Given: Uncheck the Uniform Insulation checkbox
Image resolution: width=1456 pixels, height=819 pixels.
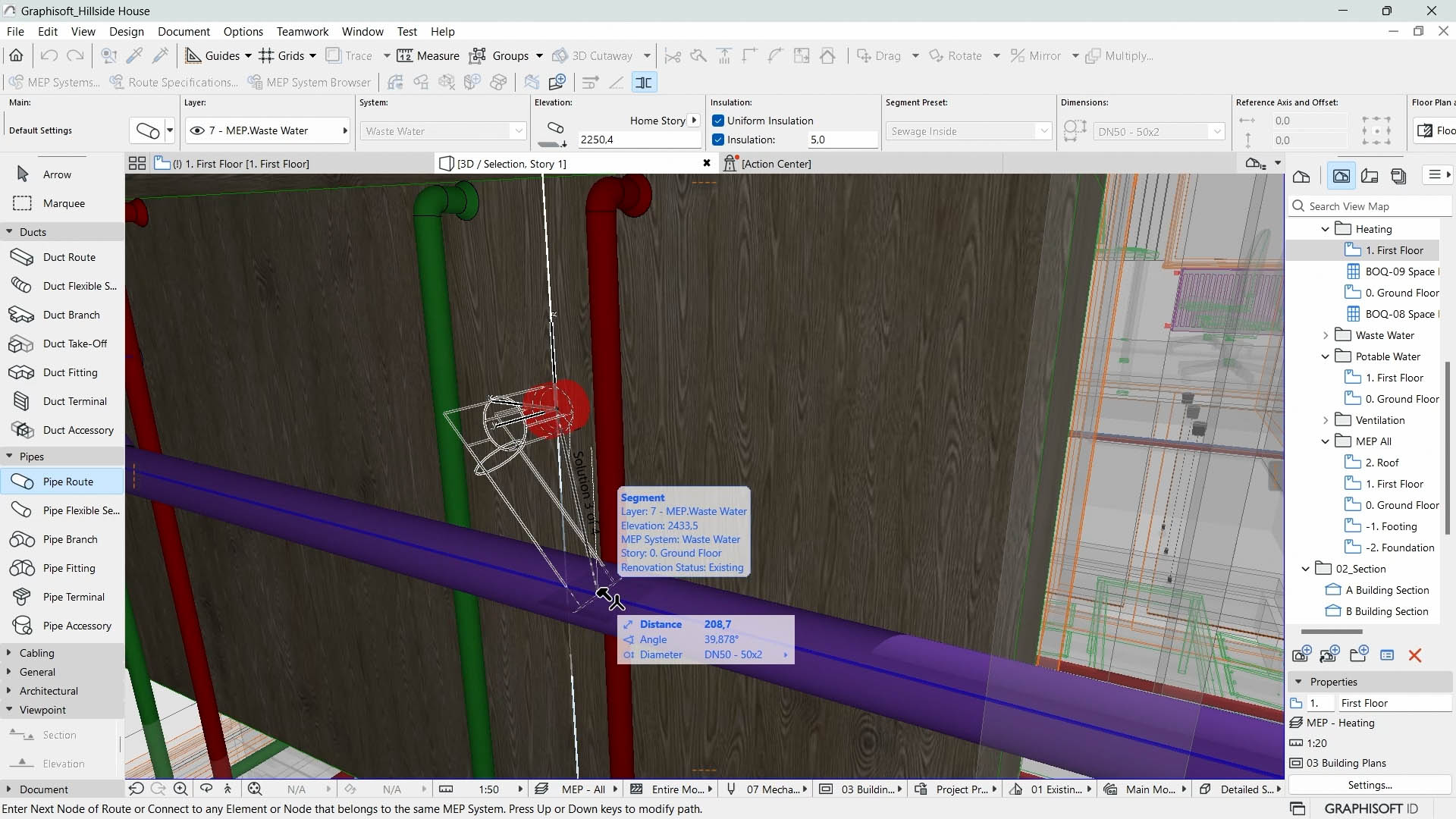Looking at the screenshot, I should pos(717,120).
